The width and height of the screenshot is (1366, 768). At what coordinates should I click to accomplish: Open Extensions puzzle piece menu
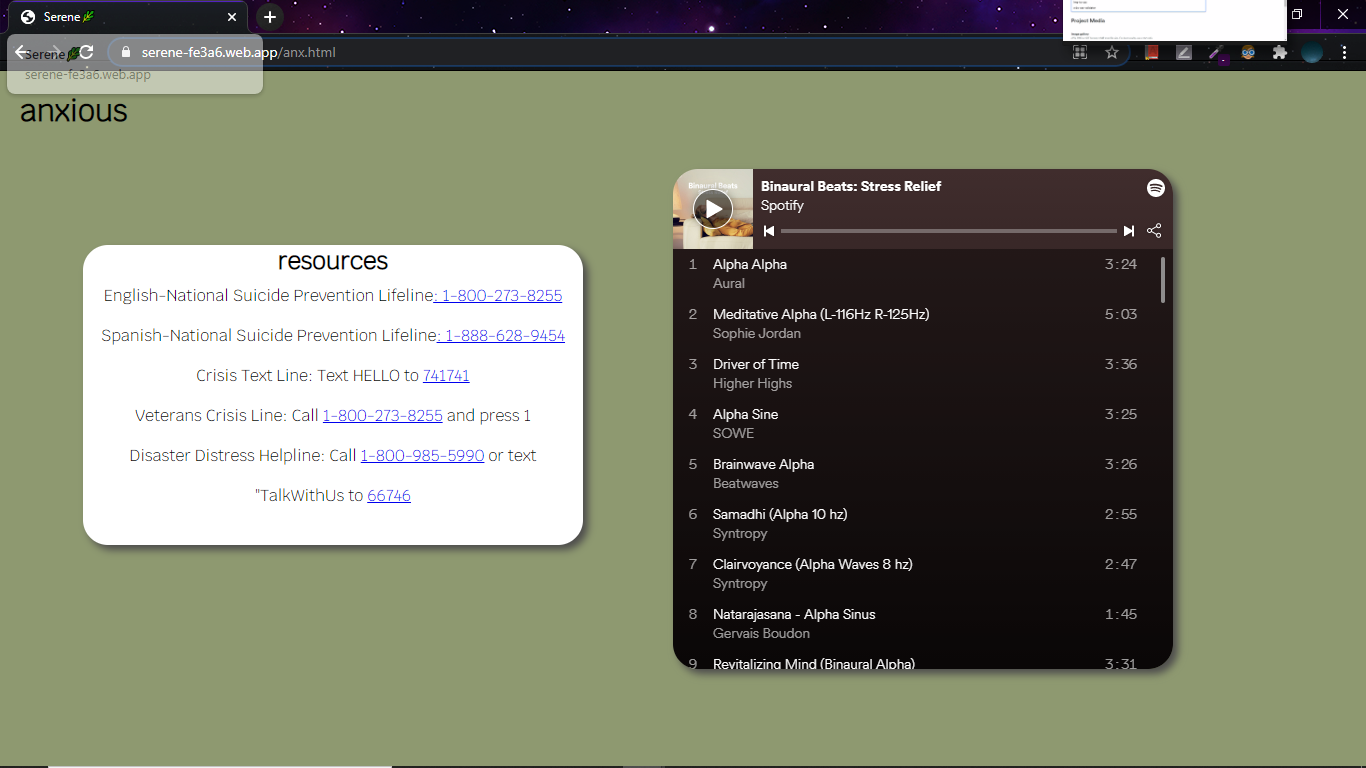[1280, 52]
